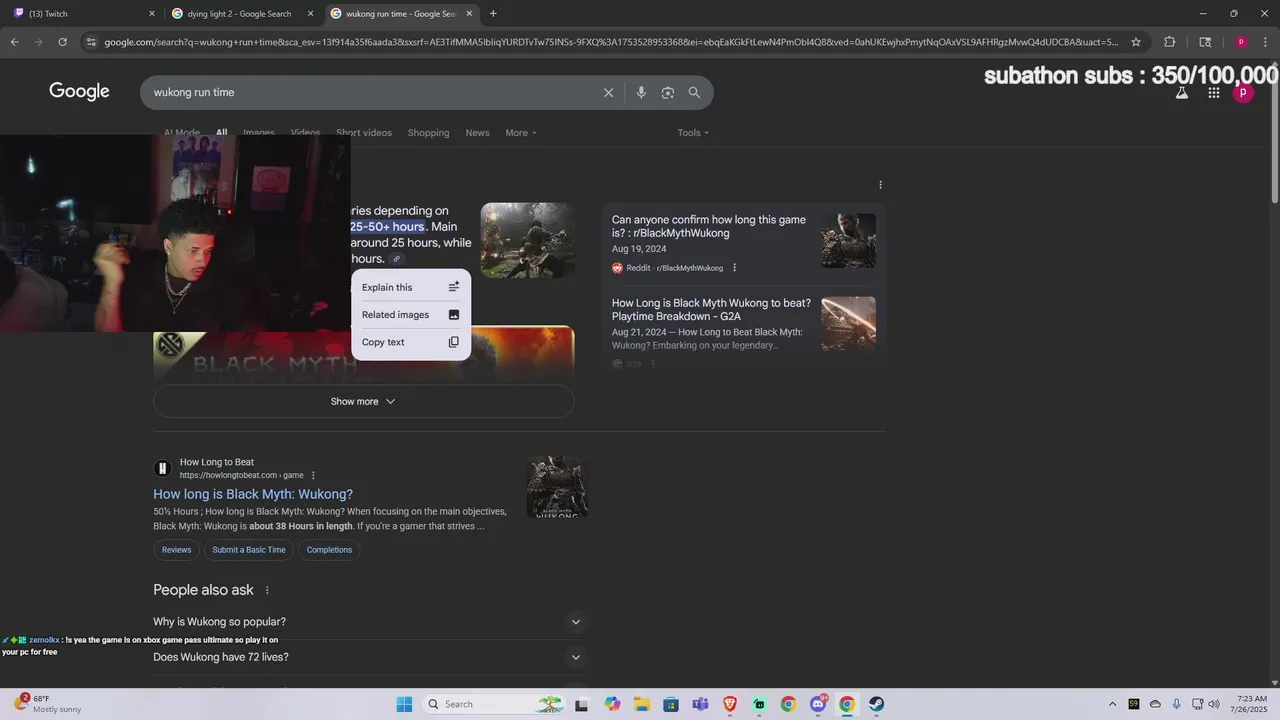Click the magnifier search submit icon
This screenshot has height=720, width=1280.
tap(694, 92)
